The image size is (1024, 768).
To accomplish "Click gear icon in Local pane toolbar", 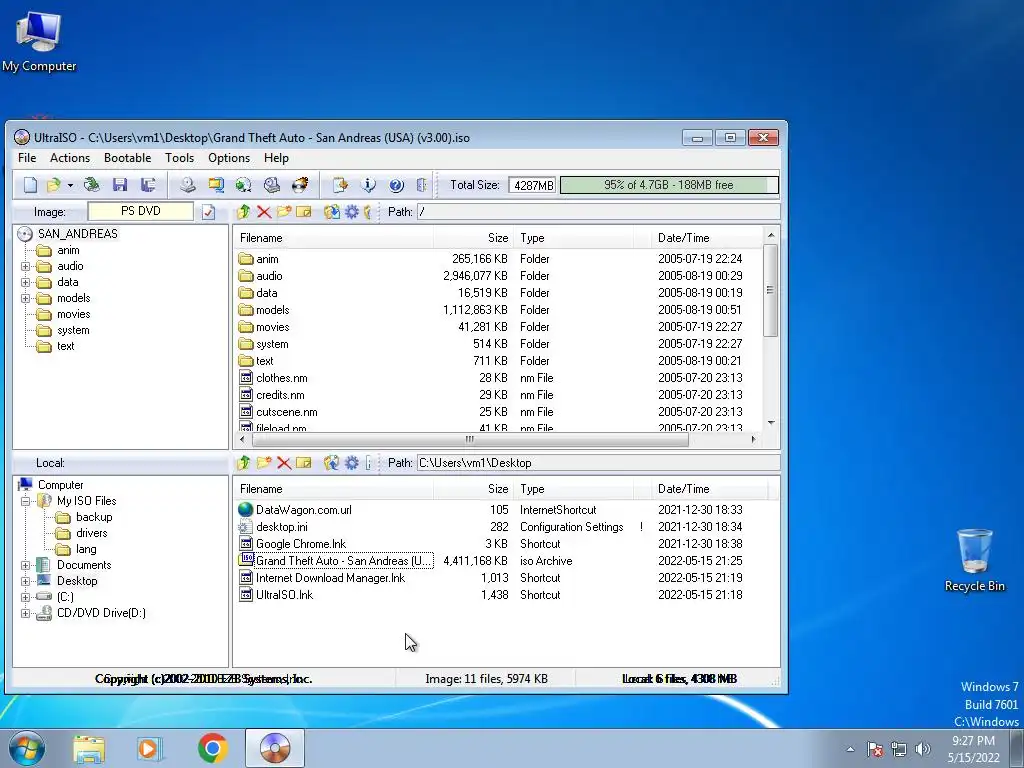I will point(351,463).
